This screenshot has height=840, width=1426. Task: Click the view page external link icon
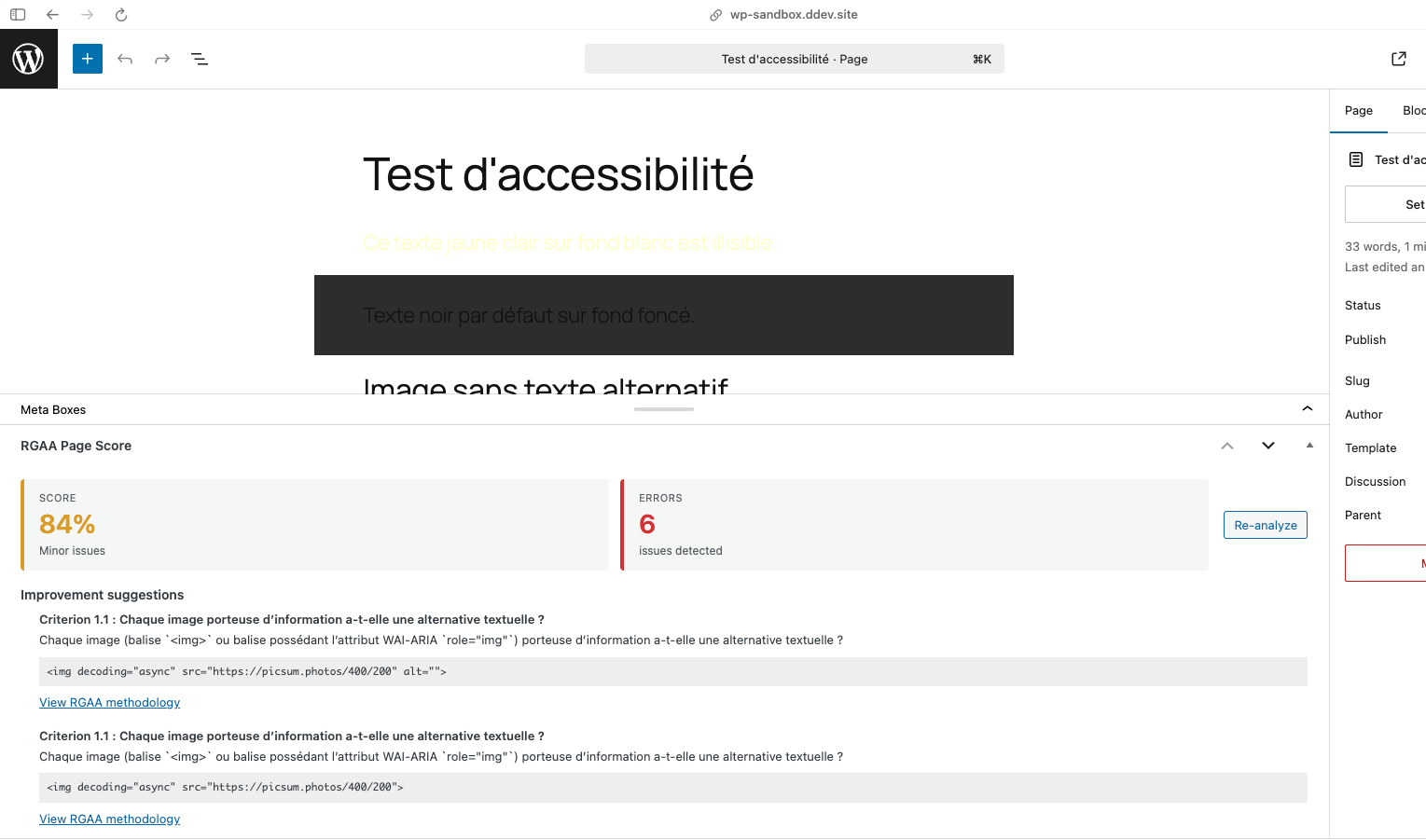[1399, 59]
